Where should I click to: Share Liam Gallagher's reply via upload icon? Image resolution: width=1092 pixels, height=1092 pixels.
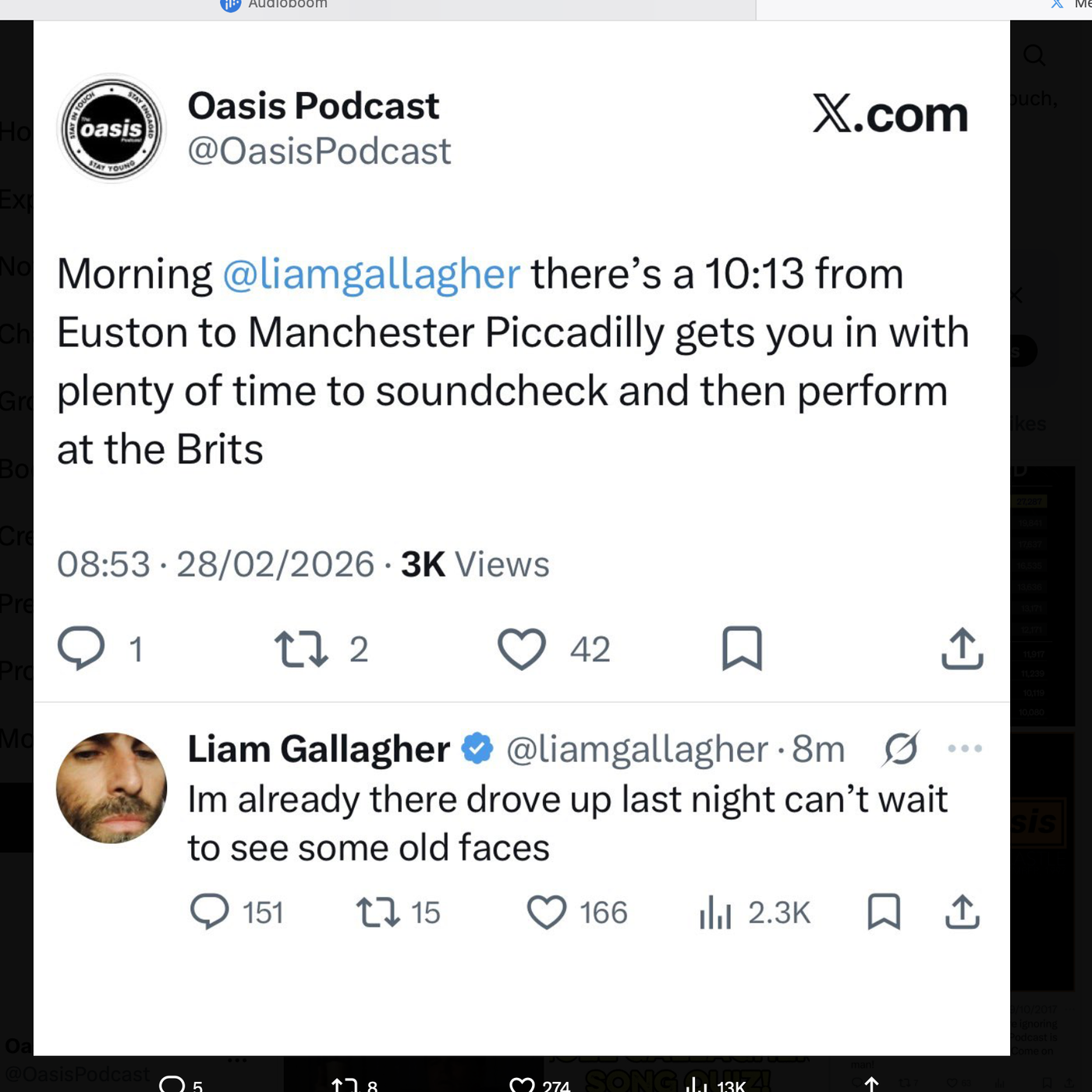pyautogui.click(x=962, y=912)
